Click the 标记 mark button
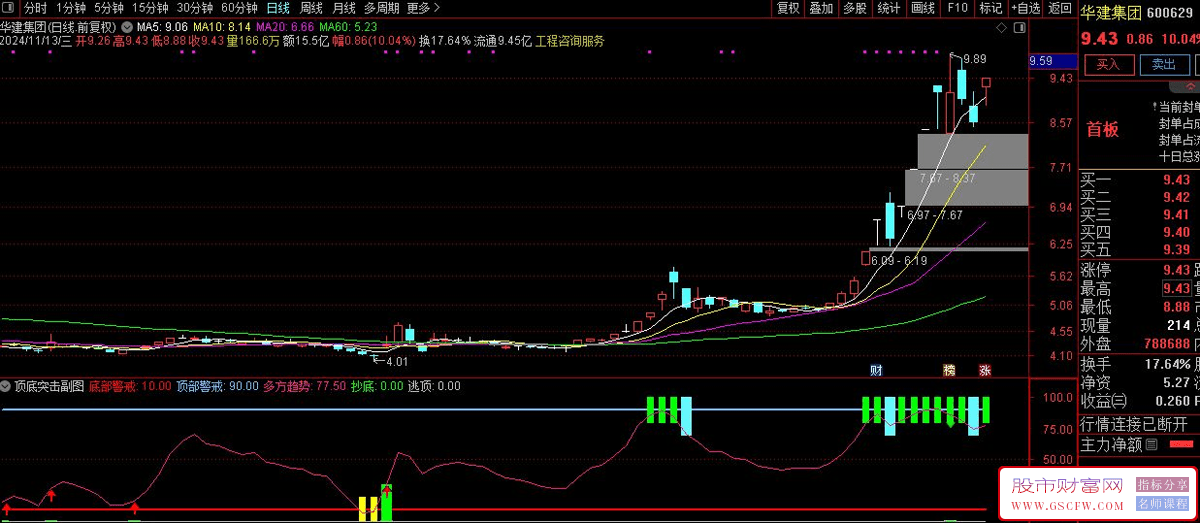This screenshot has height=523, width=1200. point(990,8)
